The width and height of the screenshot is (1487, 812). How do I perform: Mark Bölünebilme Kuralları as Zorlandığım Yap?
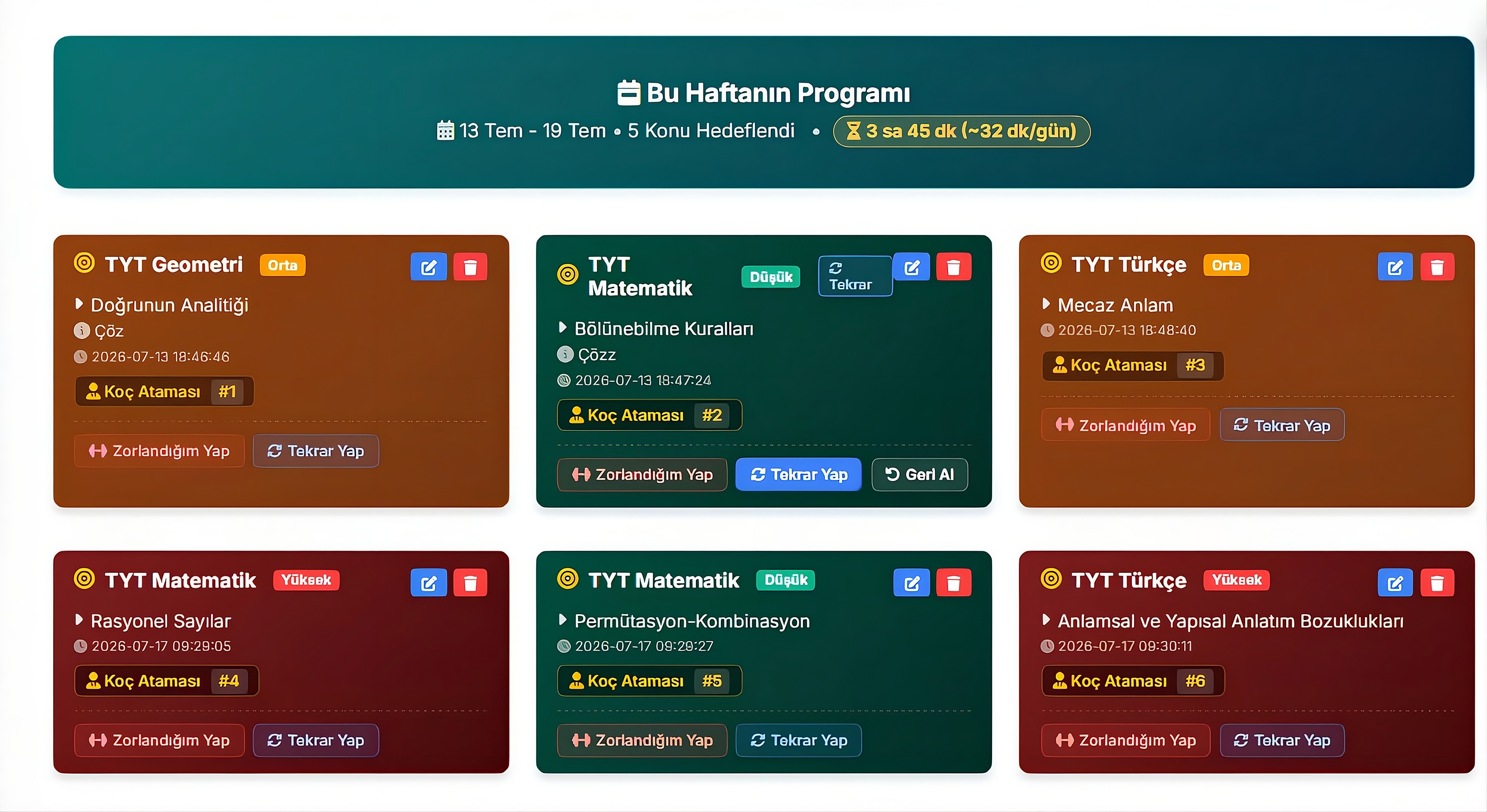pos(642,475)
